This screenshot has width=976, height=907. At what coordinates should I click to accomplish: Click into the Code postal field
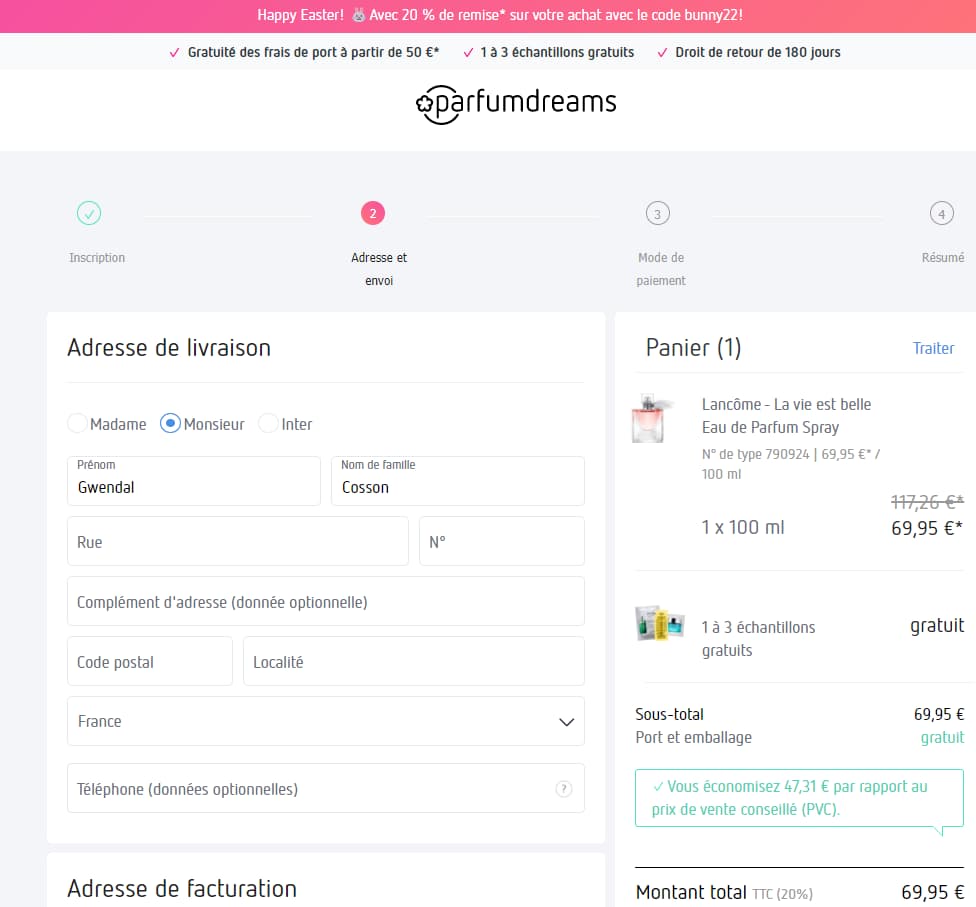coord(149,662)
